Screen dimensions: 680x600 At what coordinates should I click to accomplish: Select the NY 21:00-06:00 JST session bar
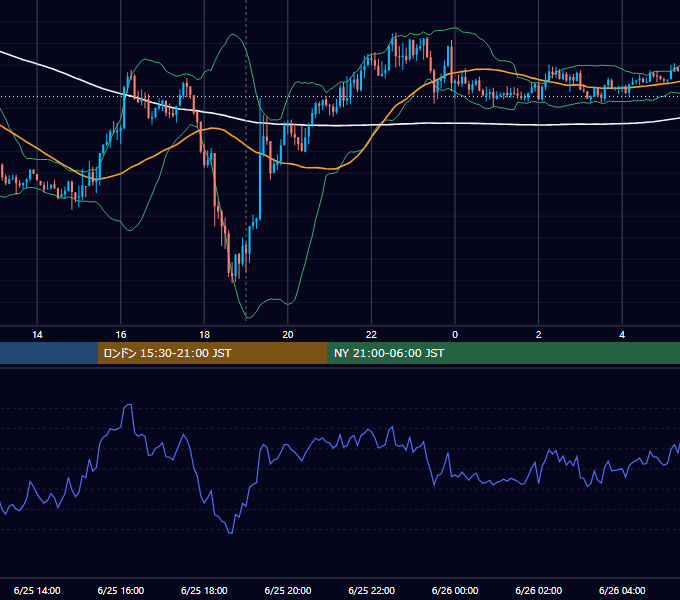click(503, 353)
